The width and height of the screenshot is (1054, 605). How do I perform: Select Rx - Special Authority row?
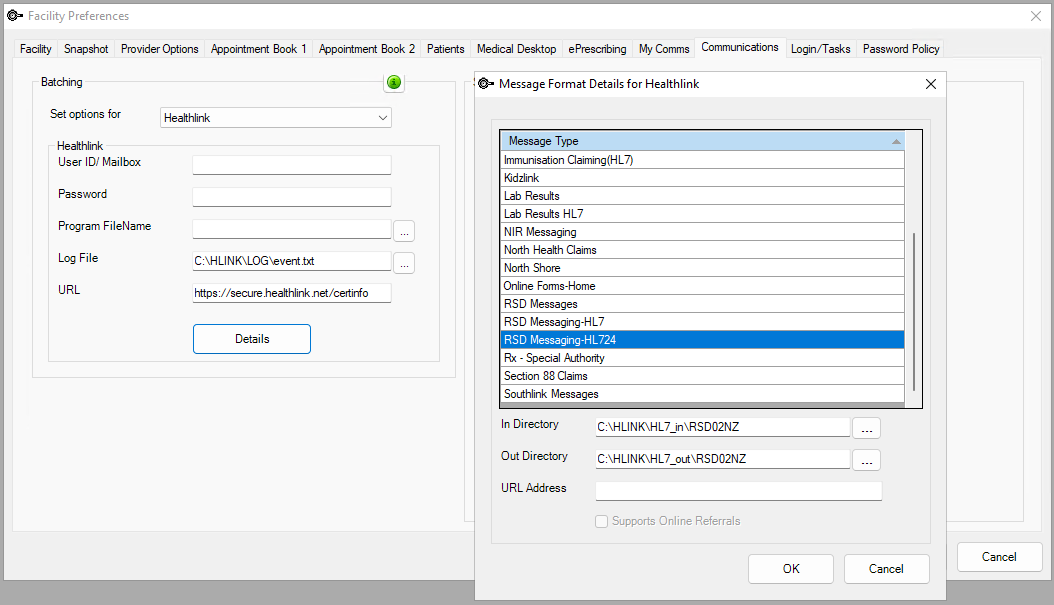click(x=702, y=358)
